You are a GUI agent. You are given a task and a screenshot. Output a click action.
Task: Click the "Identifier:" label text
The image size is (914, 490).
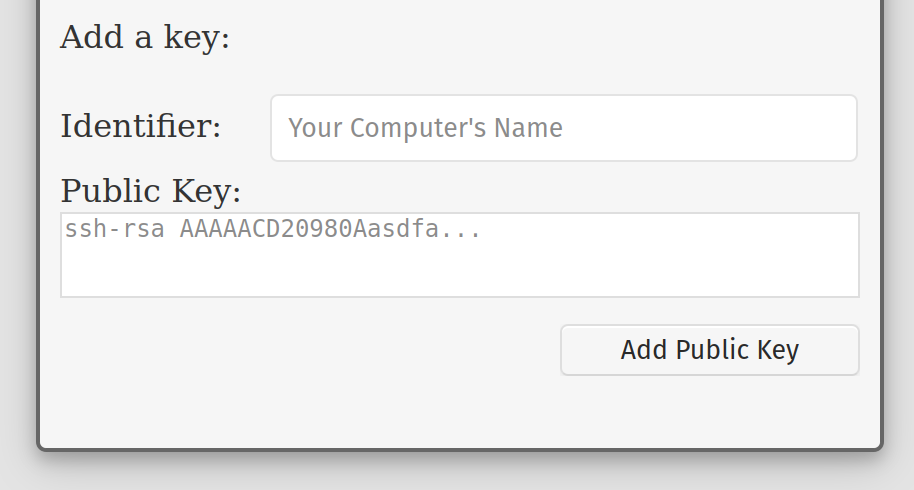pyautogui.click(x=141, y=127)
